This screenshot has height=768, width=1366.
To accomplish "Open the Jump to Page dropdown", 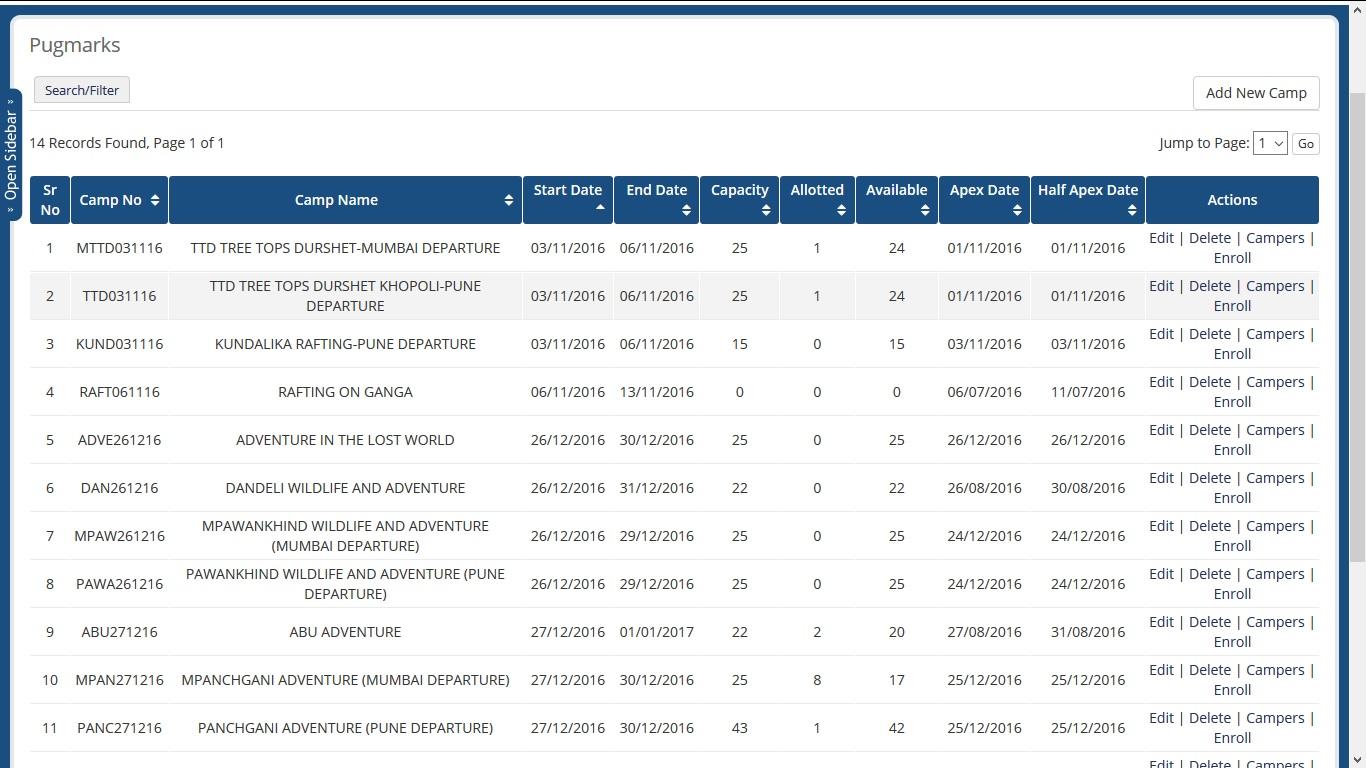I will click(x=1270, y=144).
